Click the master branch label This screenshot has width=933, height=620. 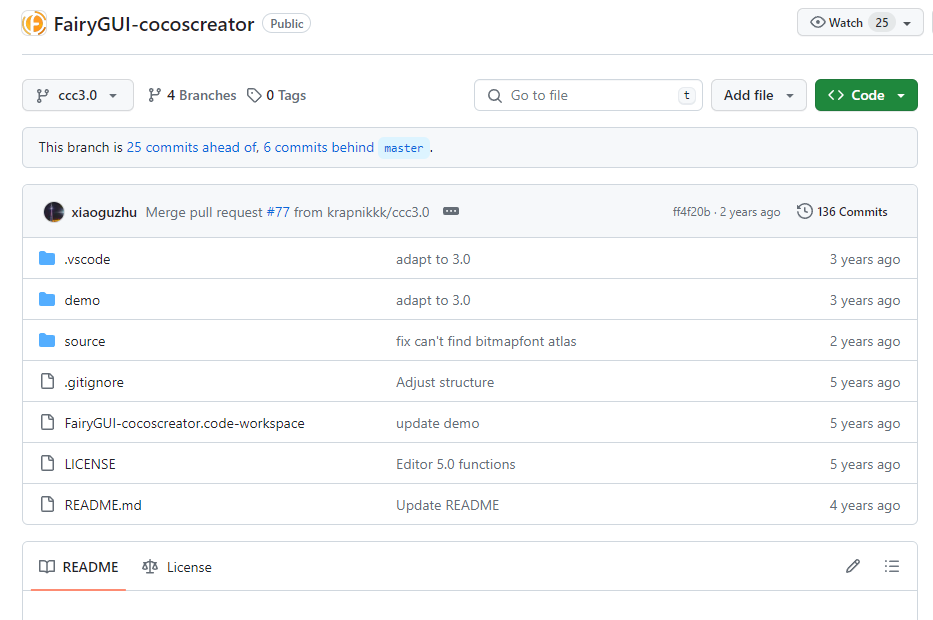click(x=403, y=148)
